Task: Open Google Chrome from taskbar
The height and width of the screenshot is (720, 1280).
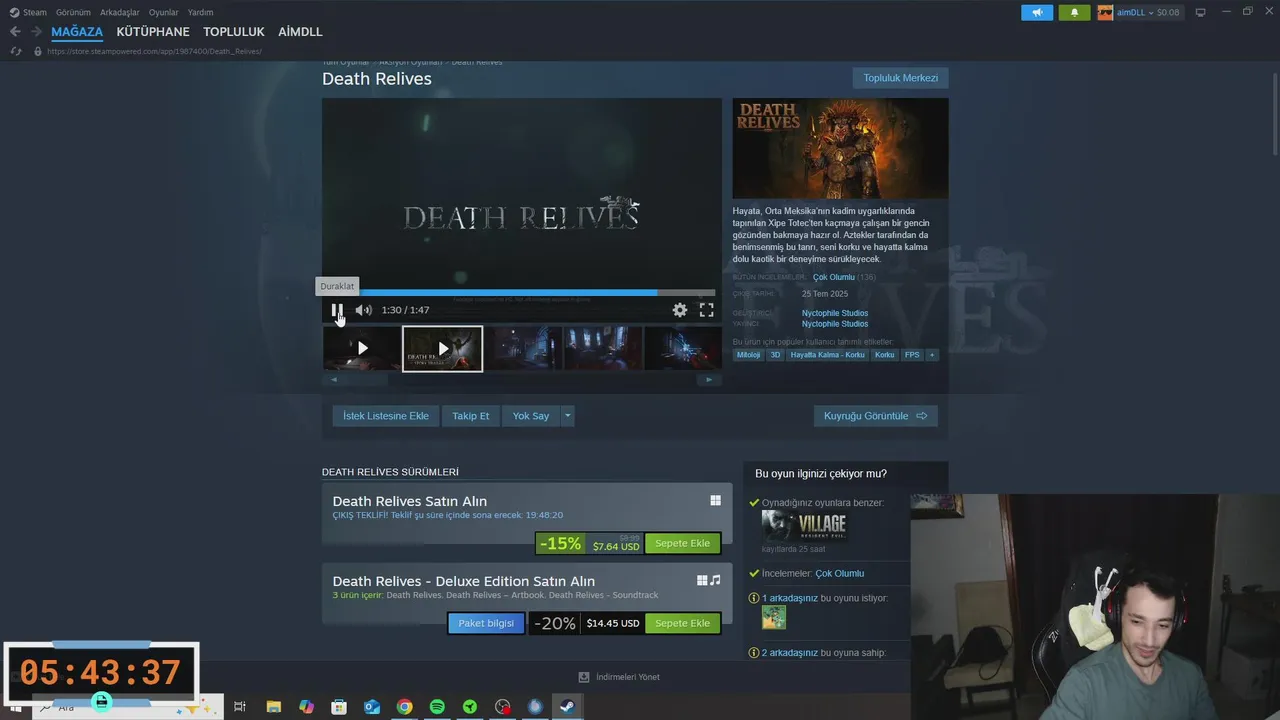Action: pyautogui.click(x=404, y=707)
